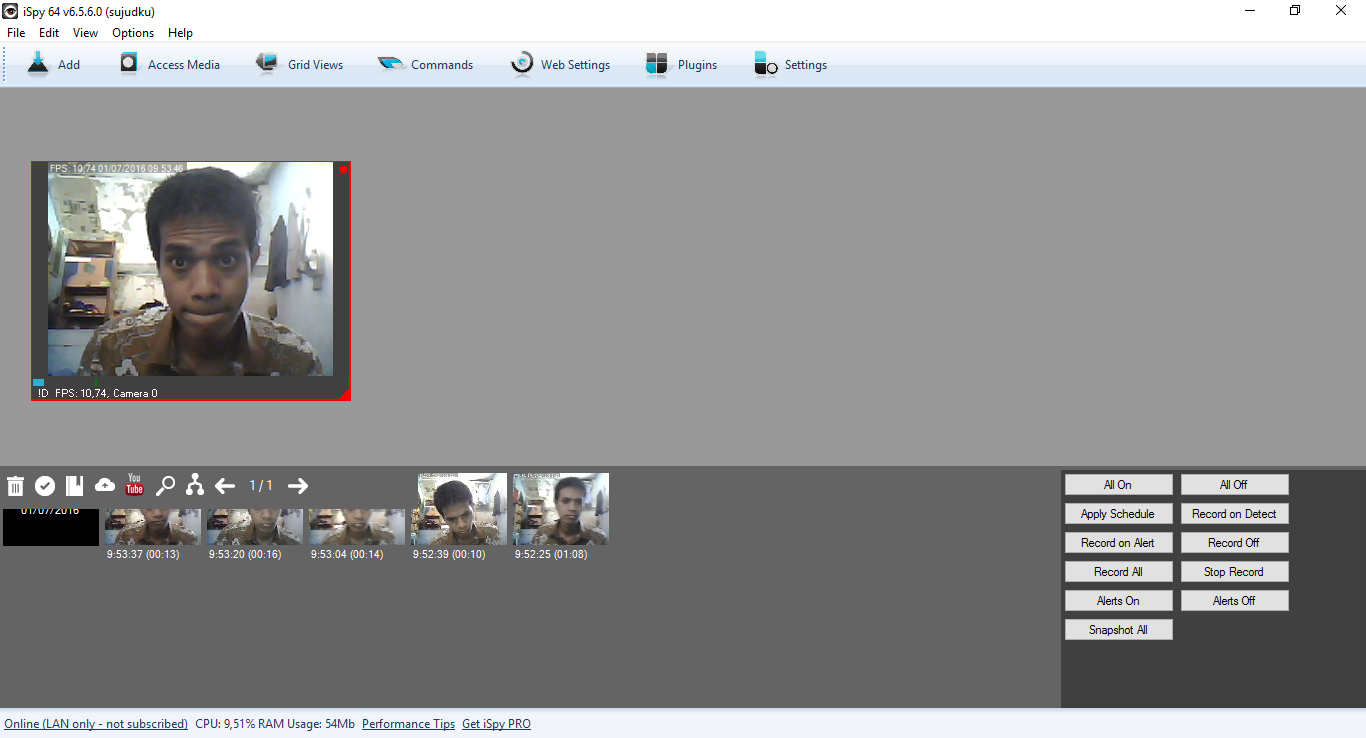Enable Alerts On for all cameras
This screenshot has height=738, width=1366.
[1118, 600]
